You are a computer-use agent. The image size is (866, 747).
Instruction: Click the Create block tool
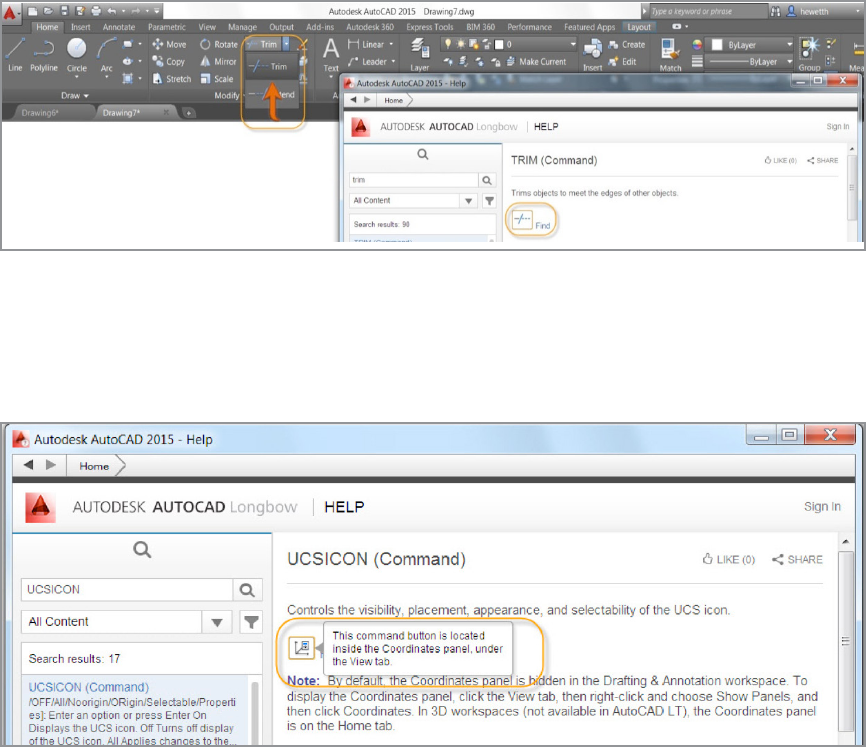(626, 44)
